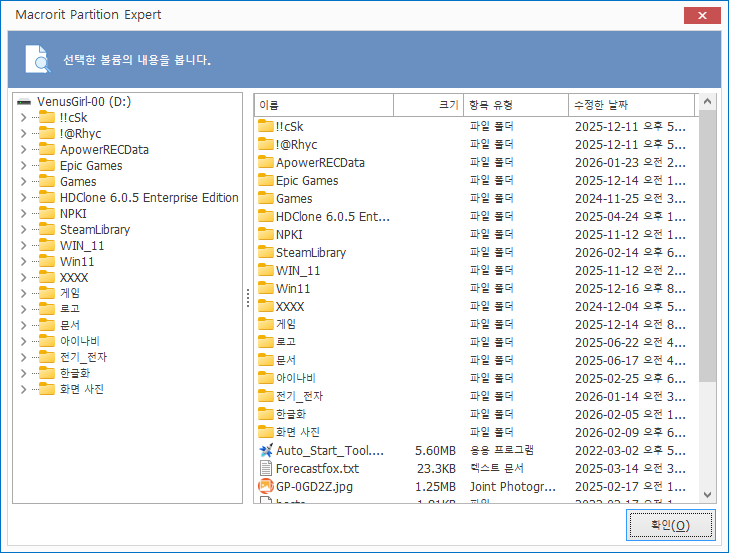Click the 문서 folder icon in tree
The height and width of the screenshot is (553, 729).
47,325
